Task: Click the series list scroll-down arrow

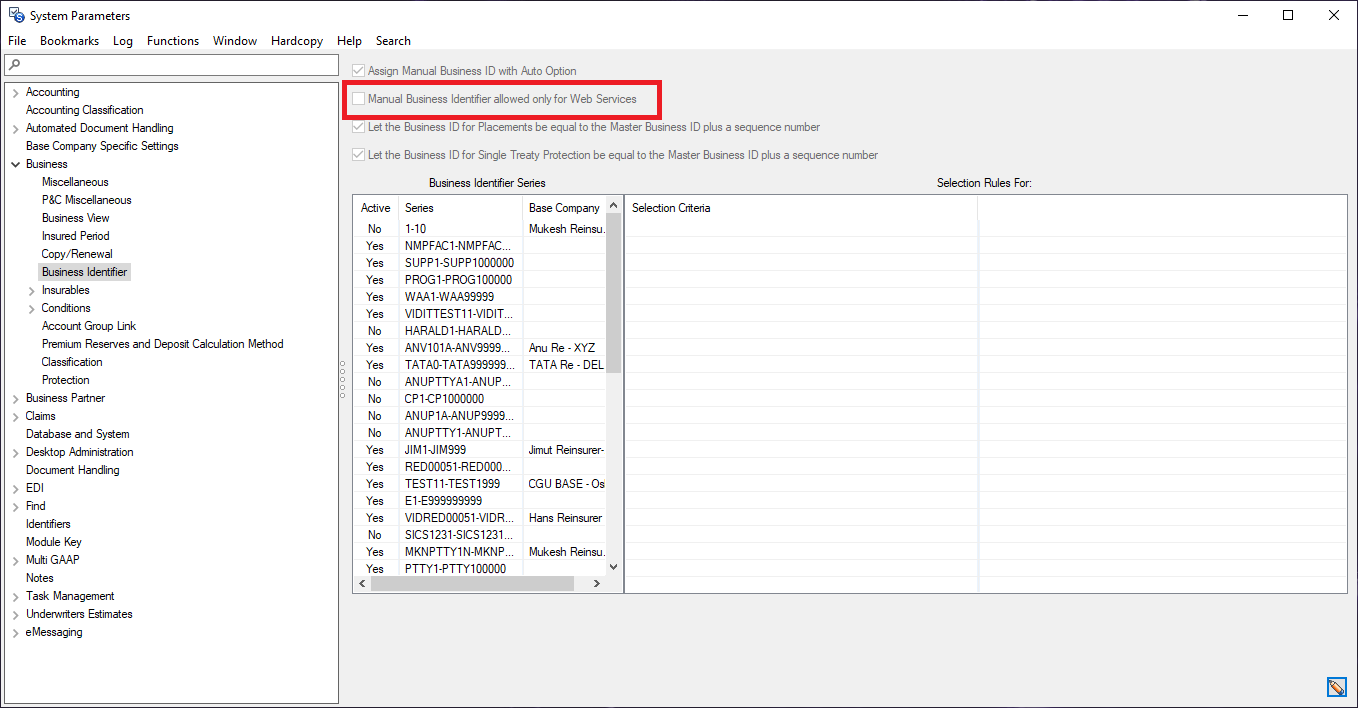Action: tap(613, 566)
